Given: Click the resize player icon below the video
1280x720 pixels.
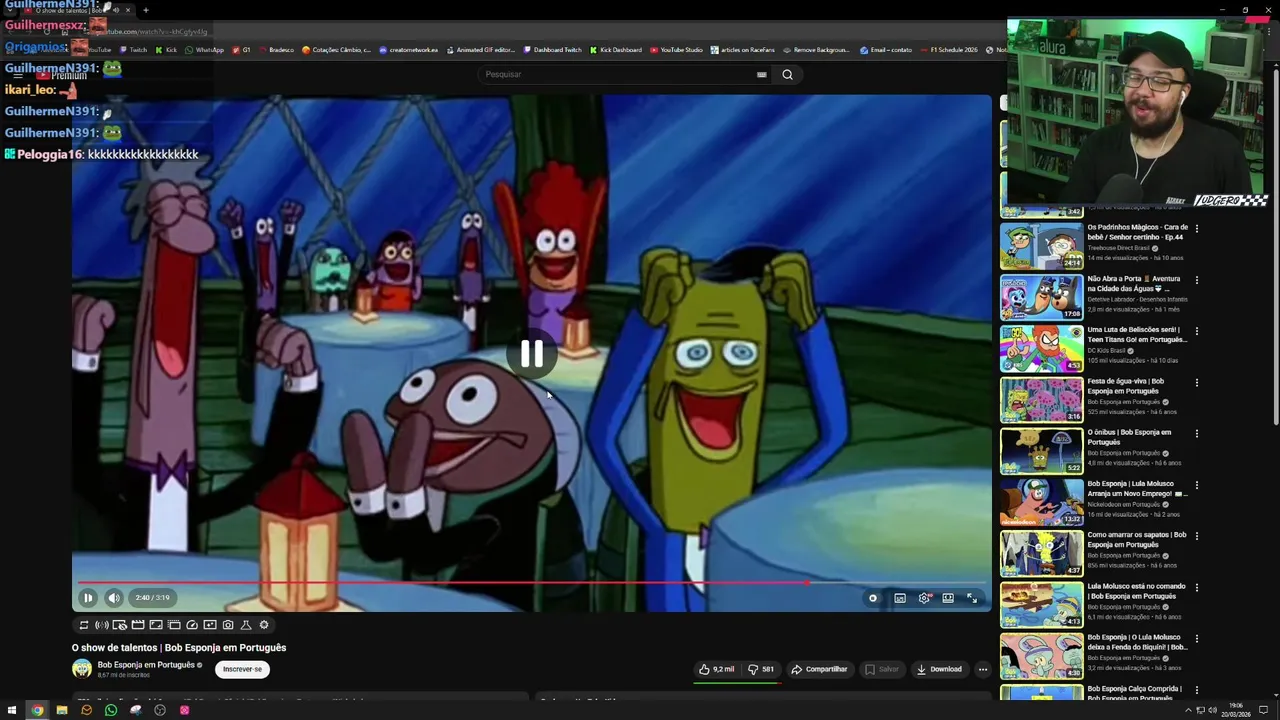Looking at the screenshot, I should pyautogui.click(x=156, y=625).
